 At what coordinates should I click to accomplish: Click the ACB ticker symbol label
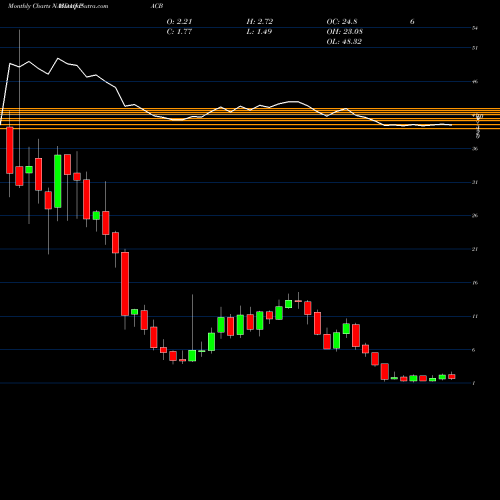tap(157, 6)
